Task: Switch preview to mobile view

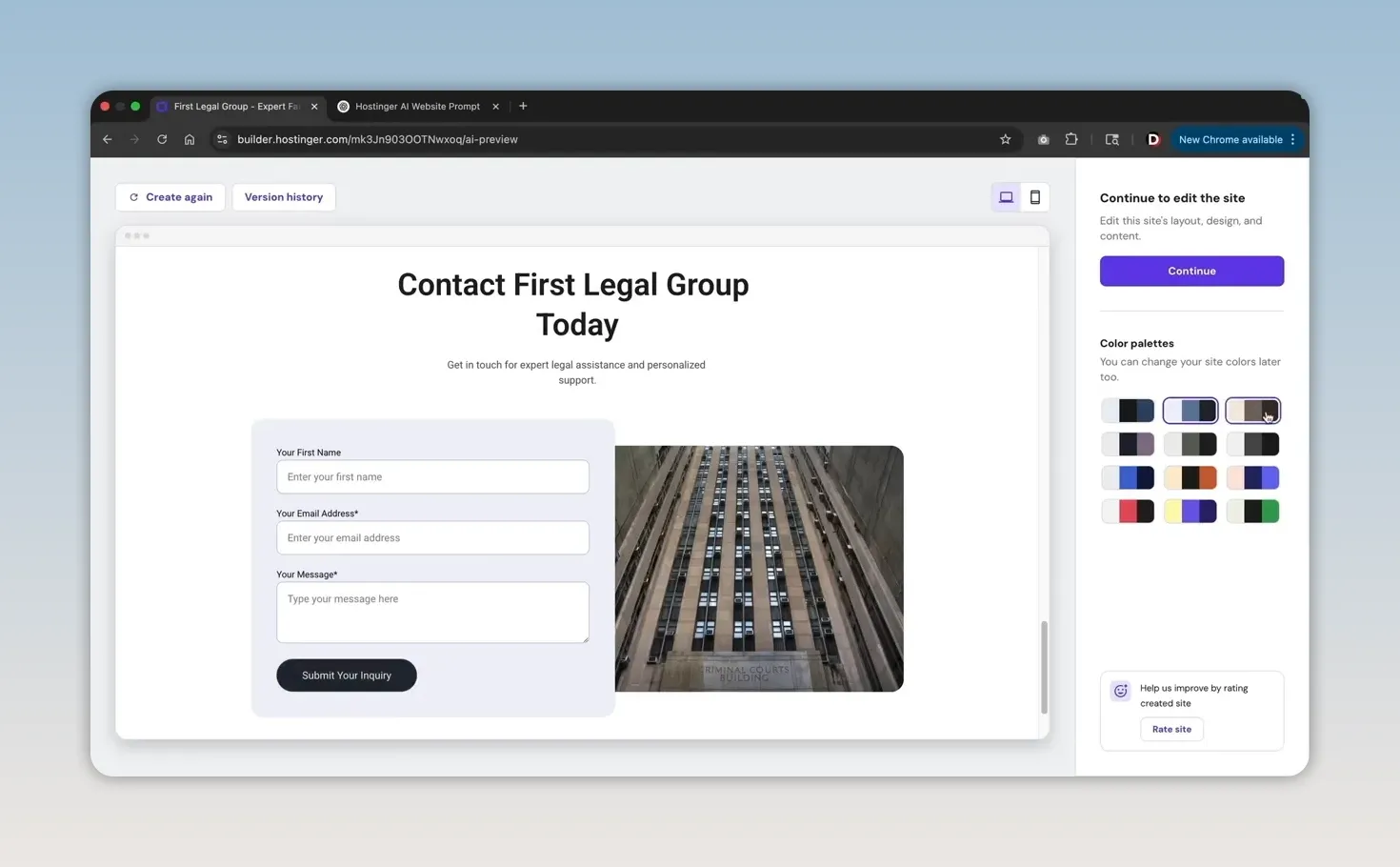Action: click(1034, 197)
